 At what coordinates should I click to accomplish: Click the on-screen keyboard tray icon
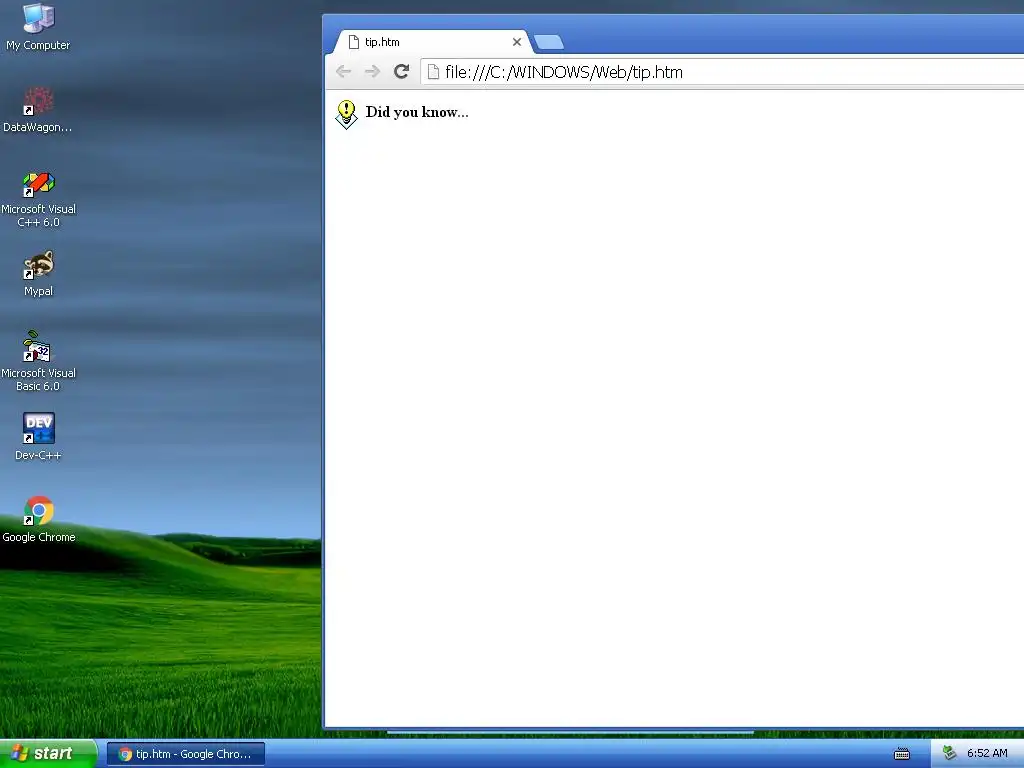[x=902, y=754]
